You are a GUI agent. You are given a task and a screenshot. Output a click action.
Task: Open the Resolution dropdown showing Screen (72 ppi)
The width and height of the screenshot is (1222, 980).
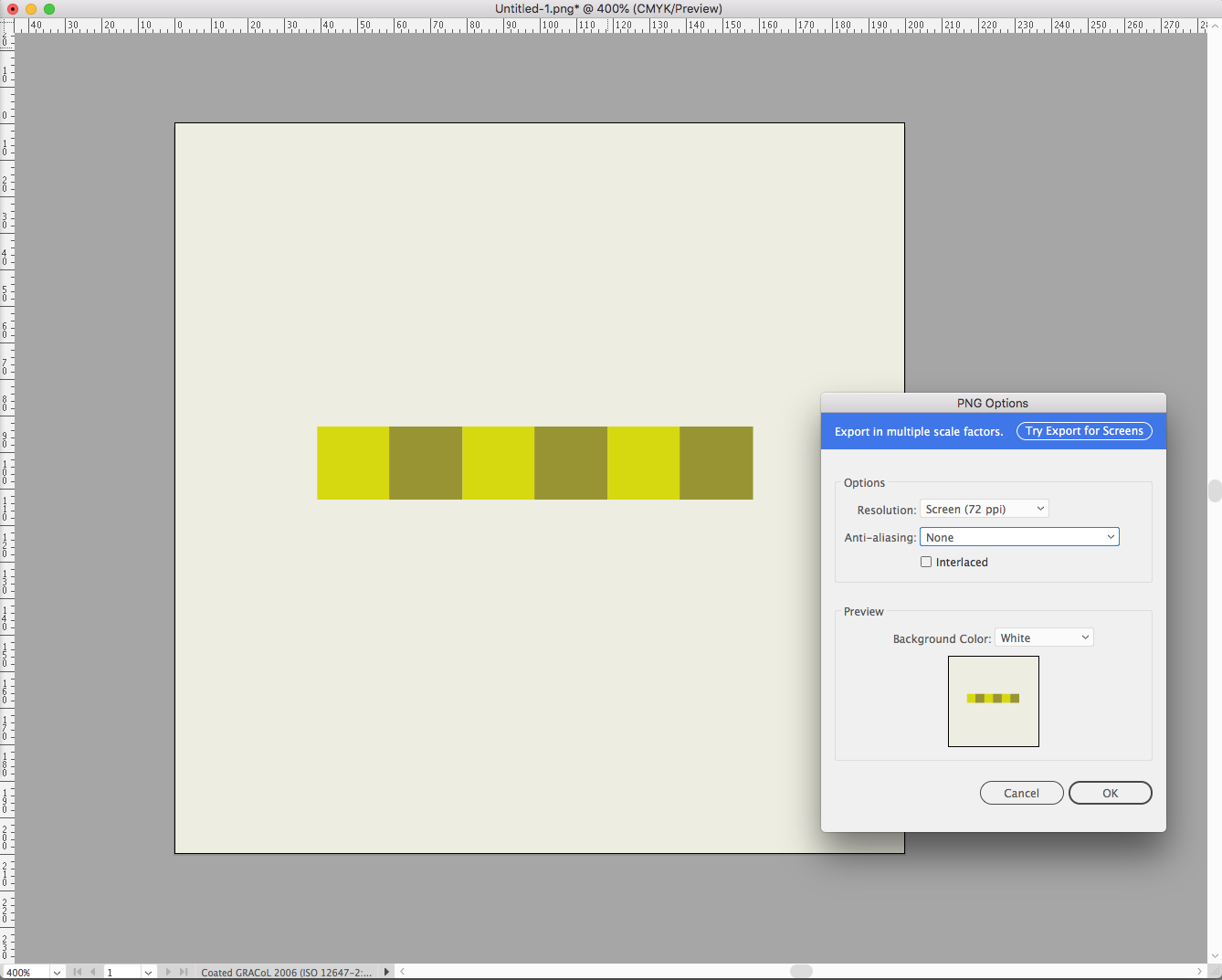coord(984,509)
